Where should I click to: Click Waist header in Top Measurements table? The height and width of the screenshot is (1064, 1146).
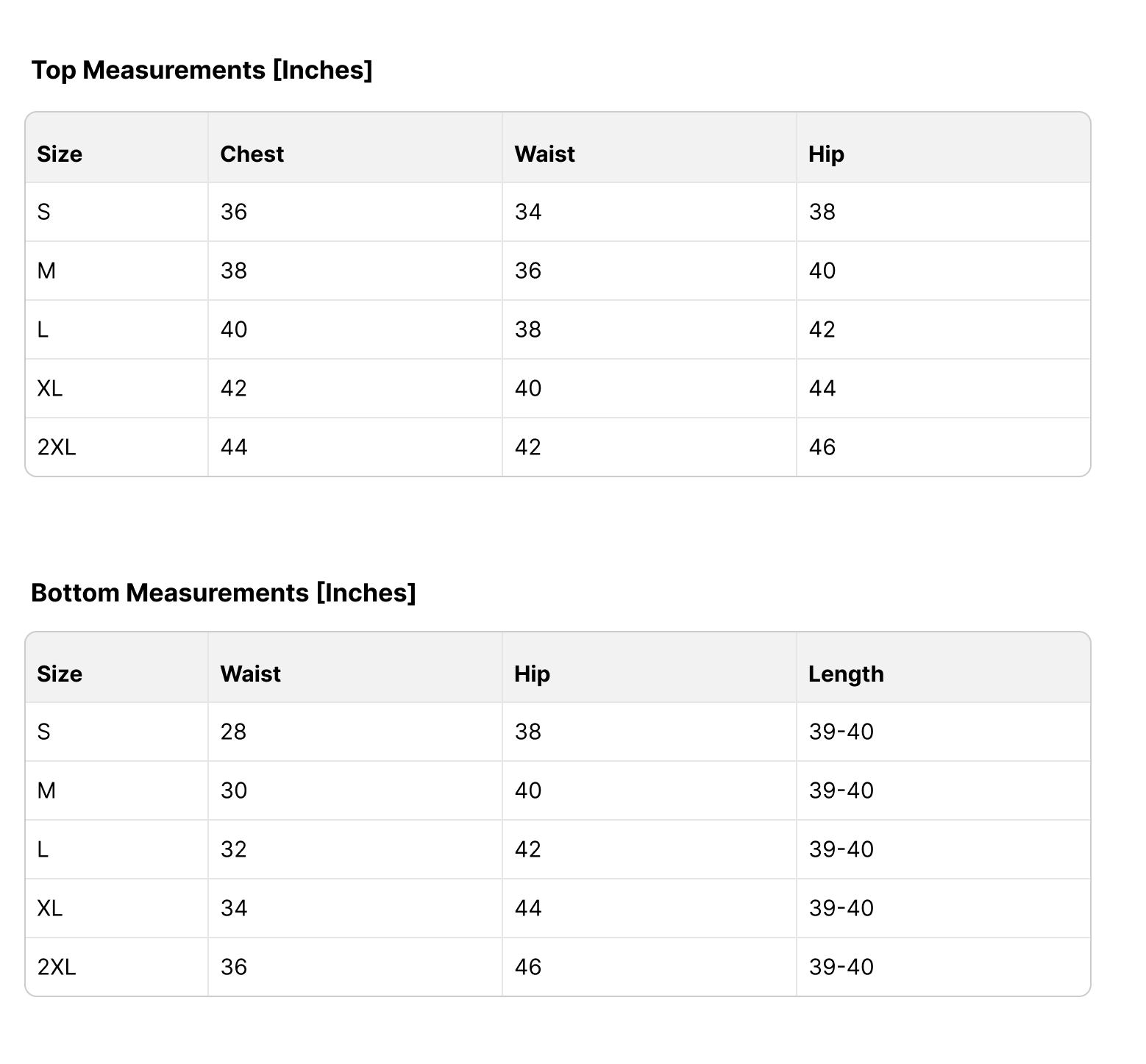(x=544, y=154)
